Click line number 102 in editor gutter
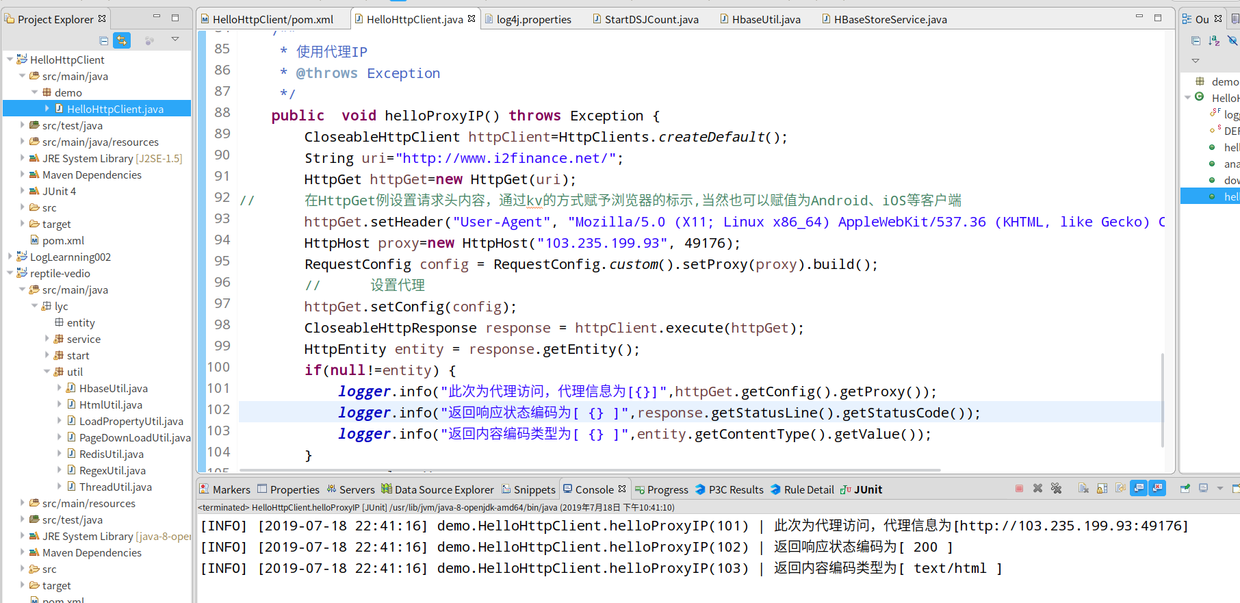1240x603 pixels. [x=218, y=411]
